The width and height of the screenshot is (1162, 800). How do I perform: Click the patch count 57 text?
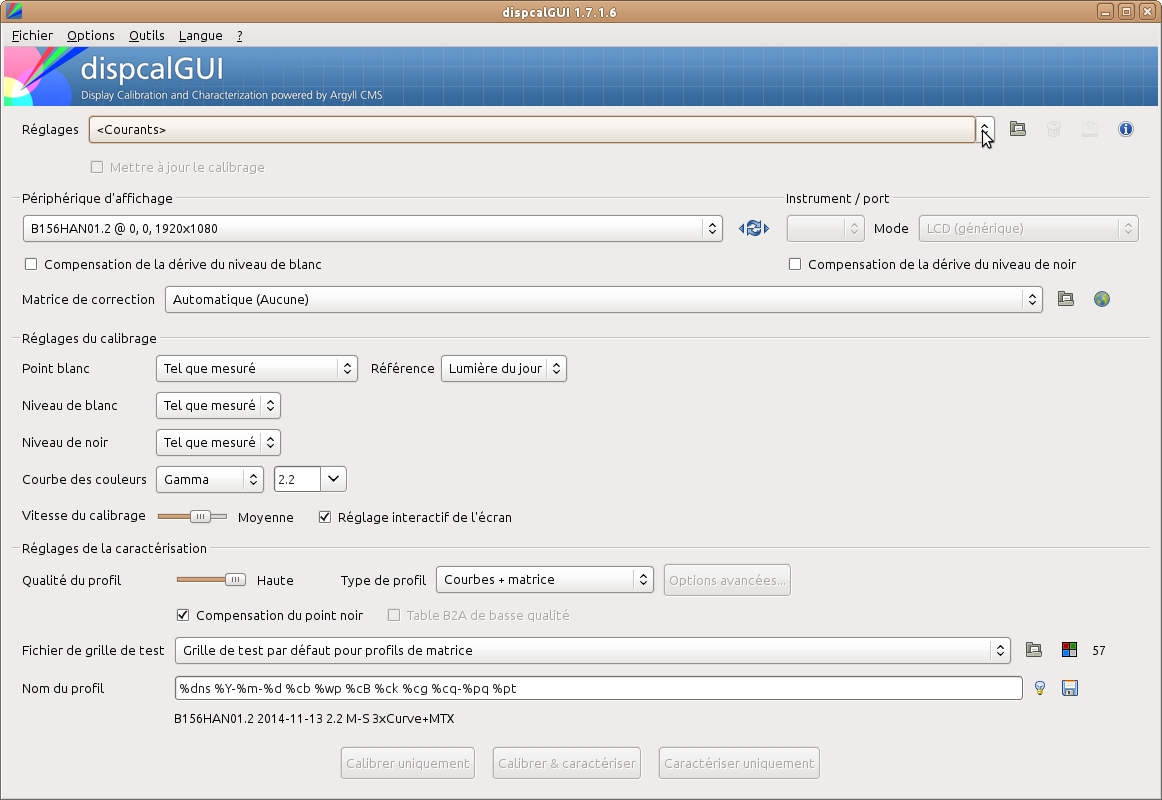[1099, 650]
